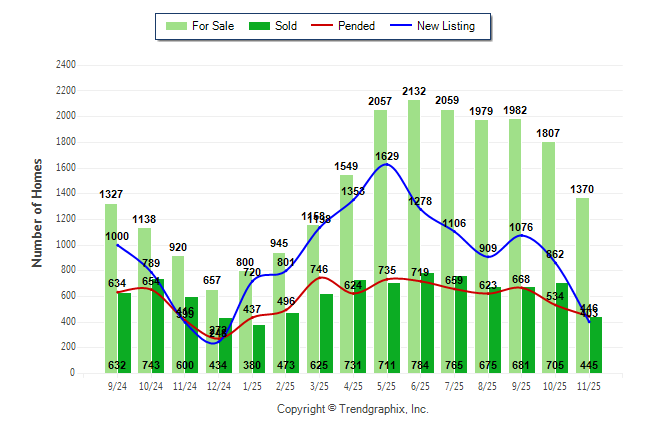Click the Pended data point labeled 746

(x=319, y=277)
